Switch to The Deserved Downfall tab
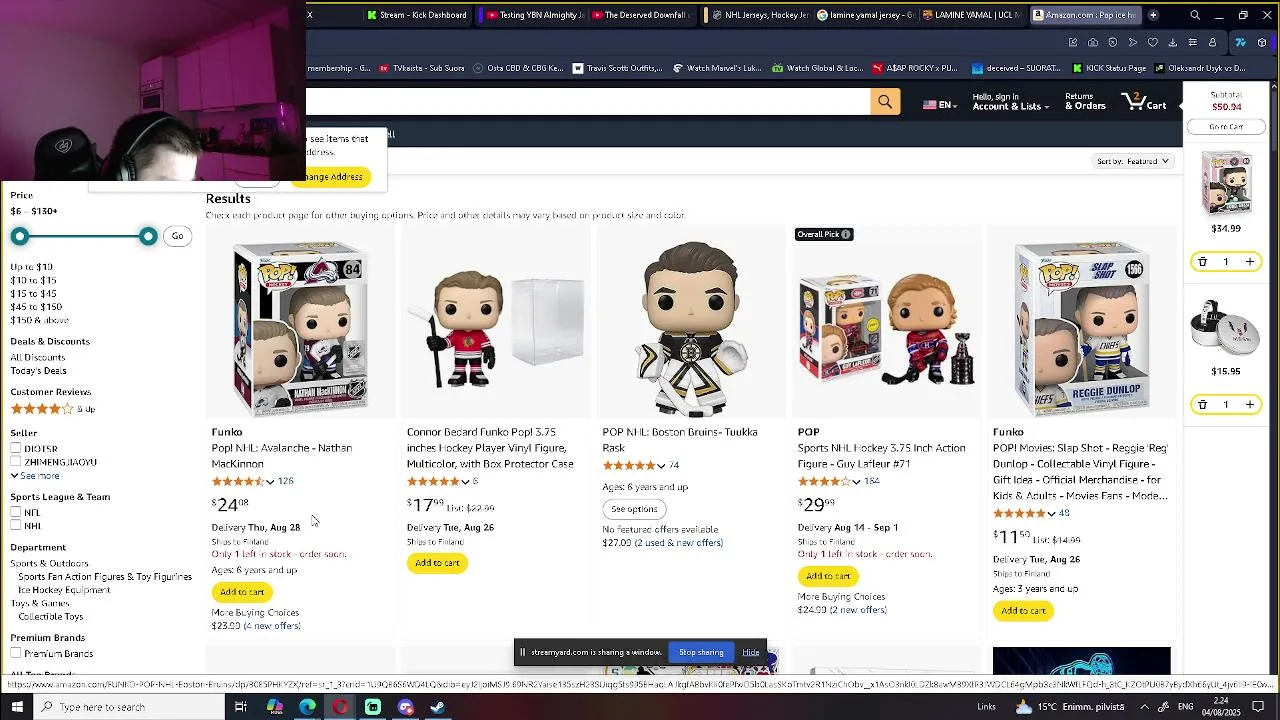The height and width of the screenshot is (720, 1280). coord(642,15)
